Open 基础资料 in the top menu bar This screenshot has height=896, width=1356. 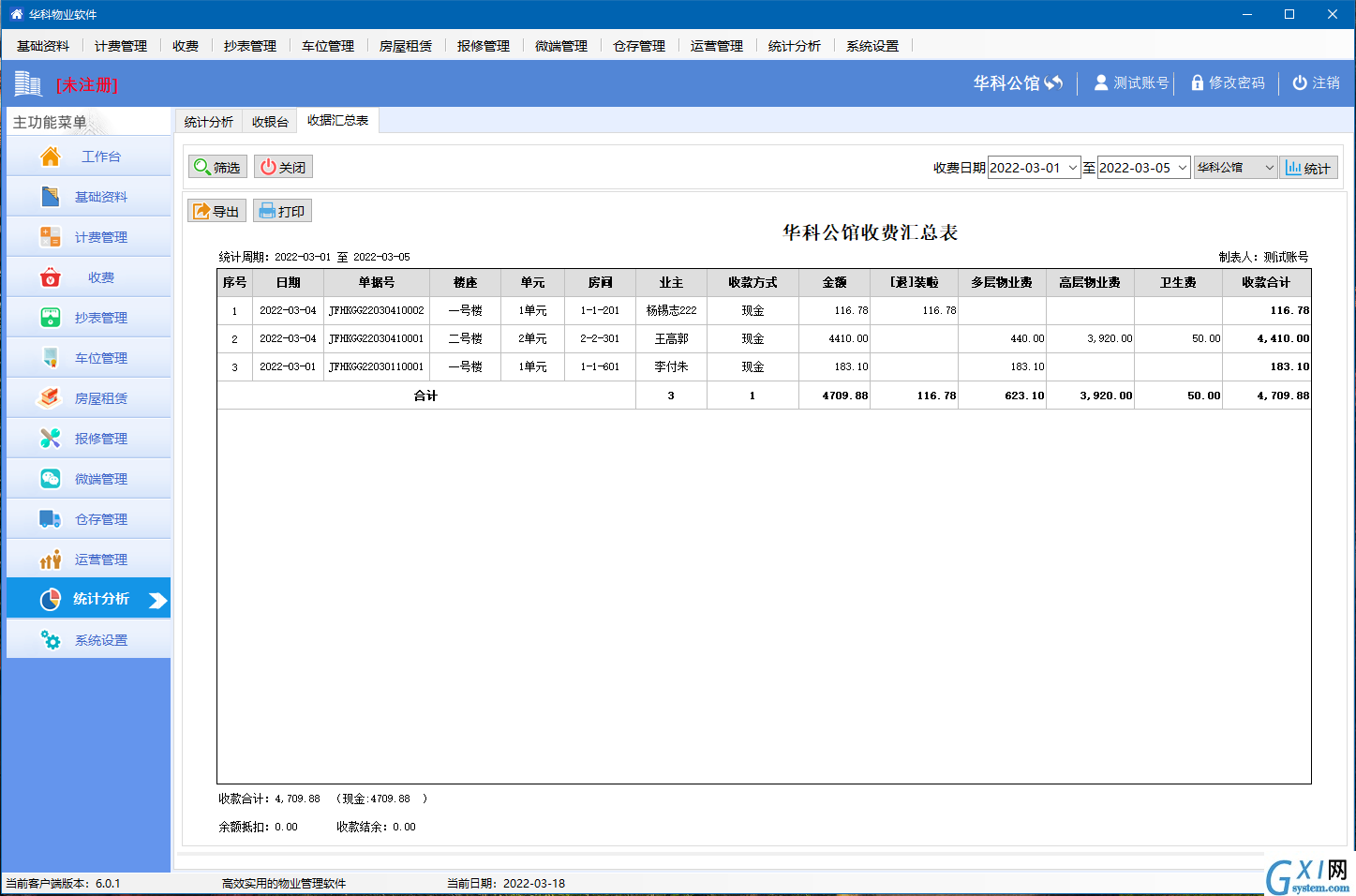point(43,46)
